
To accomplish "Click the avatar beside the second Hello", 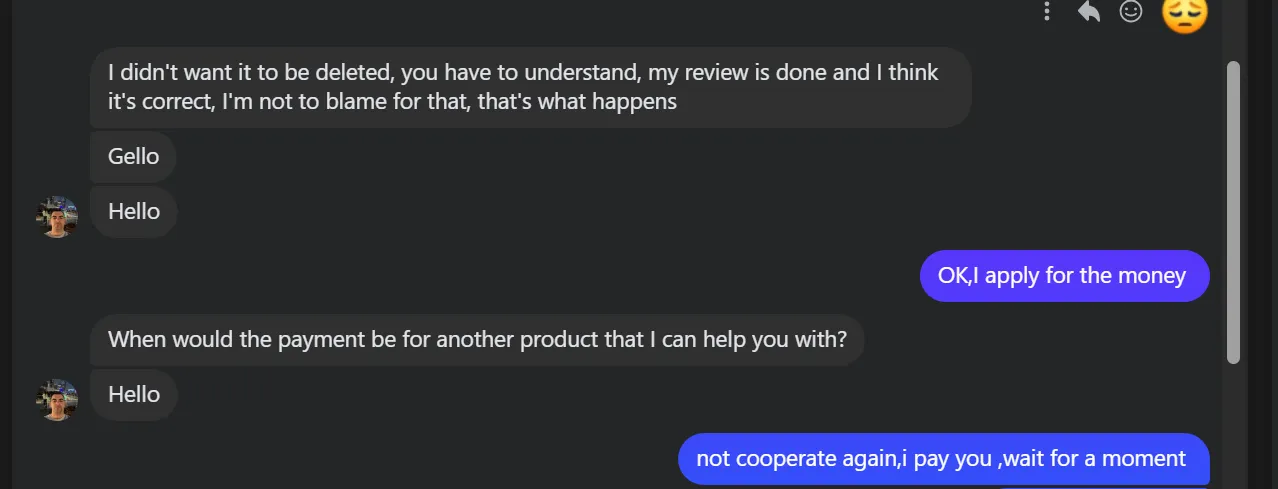I will (57, 399).
